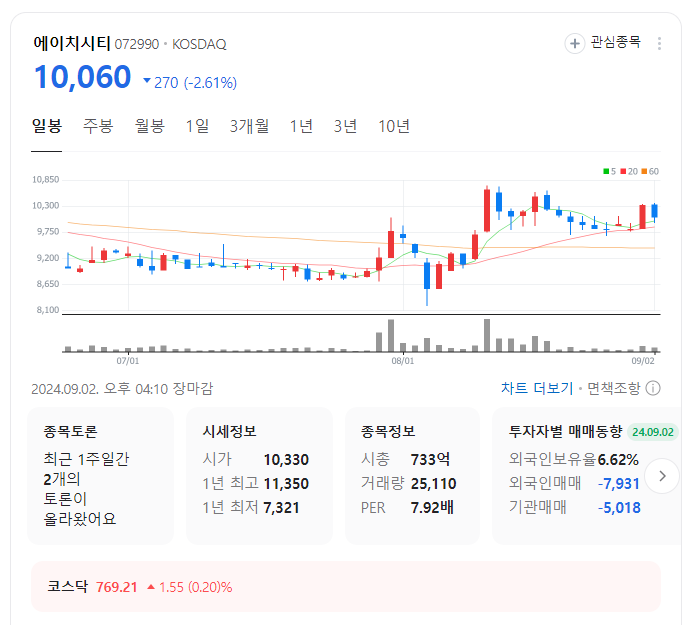
Task: Show the 3개월 chart period
Action: [249, 127]
